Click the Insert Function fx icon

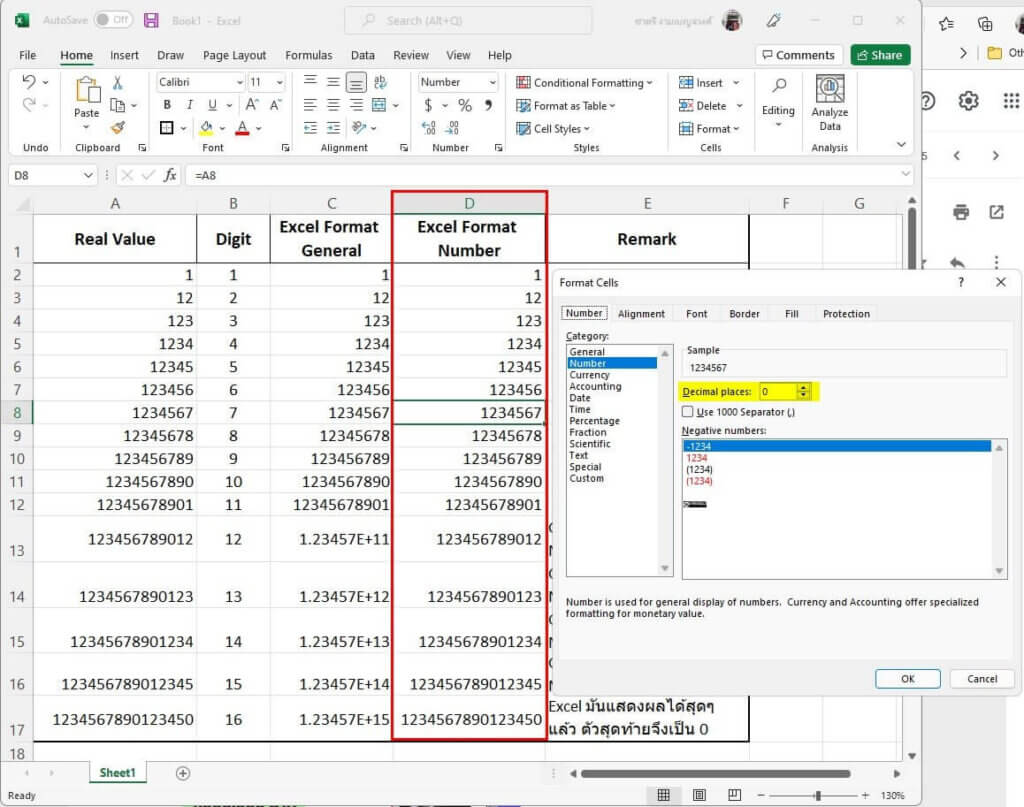pos(170,175)
